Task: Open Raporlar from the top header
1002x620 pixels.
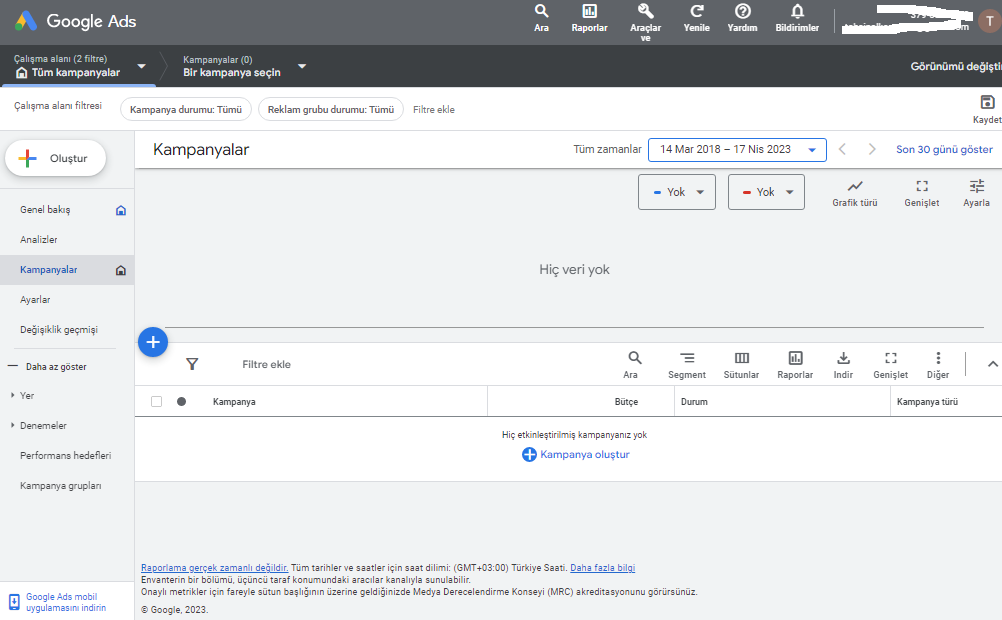Action: [589, 17]
